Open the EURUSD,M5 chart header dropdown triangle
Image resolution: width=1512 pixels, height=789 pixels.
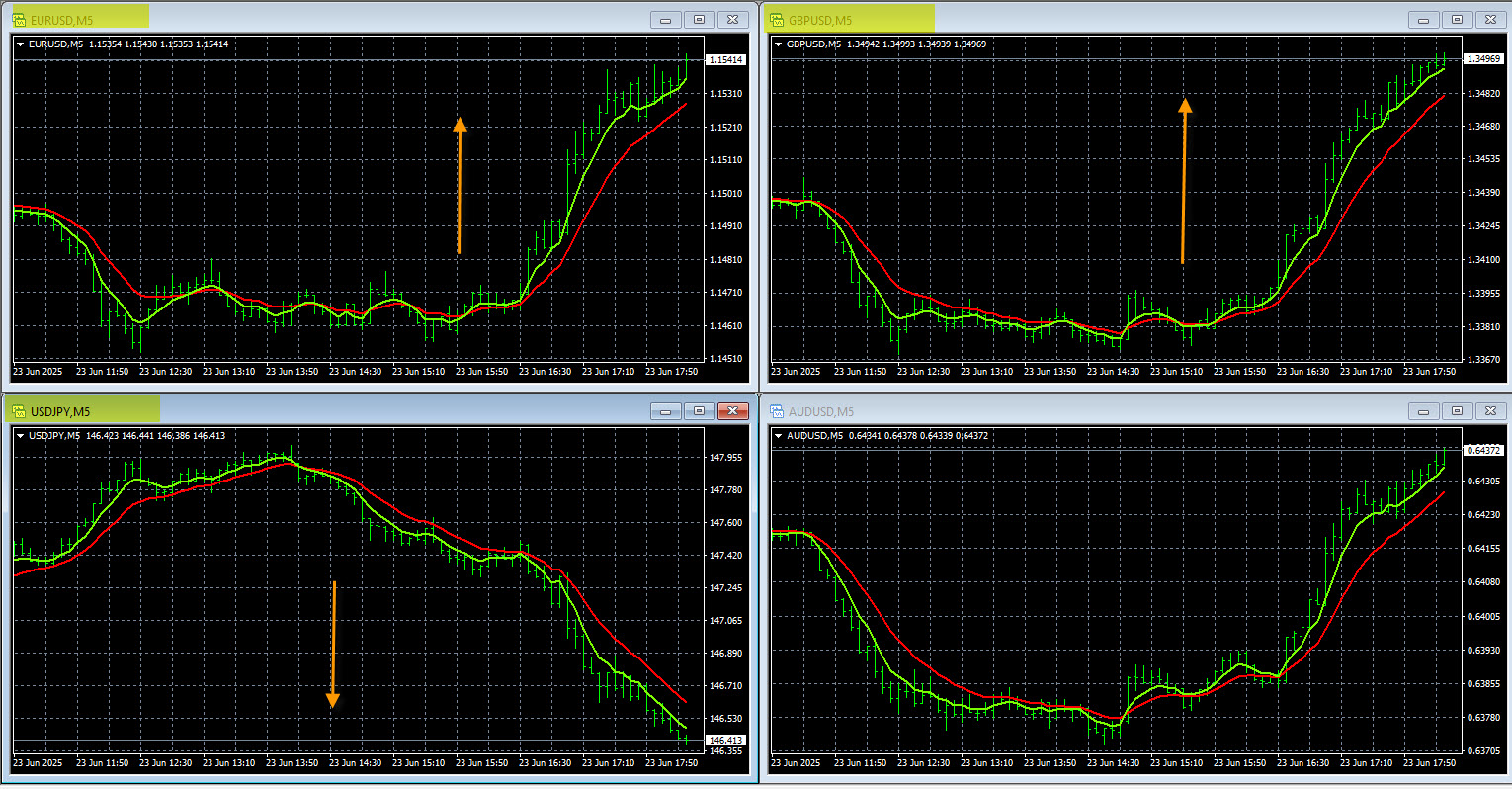pos(21,44)
